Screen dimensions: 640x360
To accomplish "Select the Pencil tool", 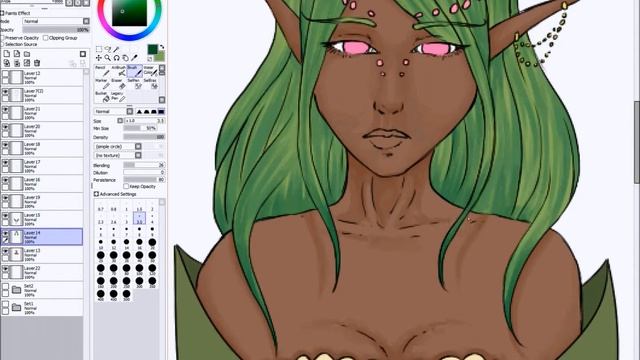I will (101, 71).
